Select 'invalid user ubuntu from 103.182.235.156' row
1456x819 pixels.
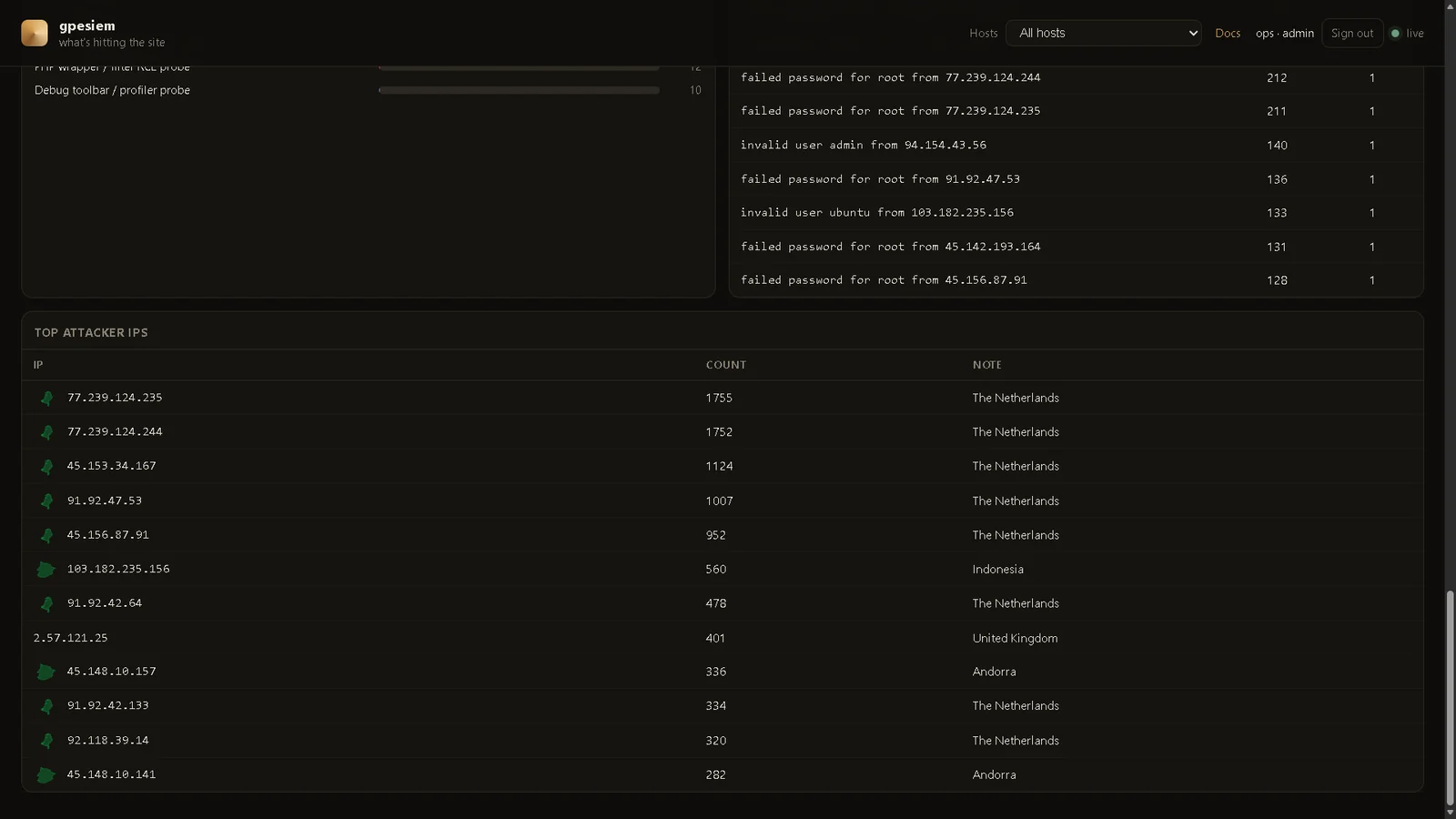(1076, 213)
